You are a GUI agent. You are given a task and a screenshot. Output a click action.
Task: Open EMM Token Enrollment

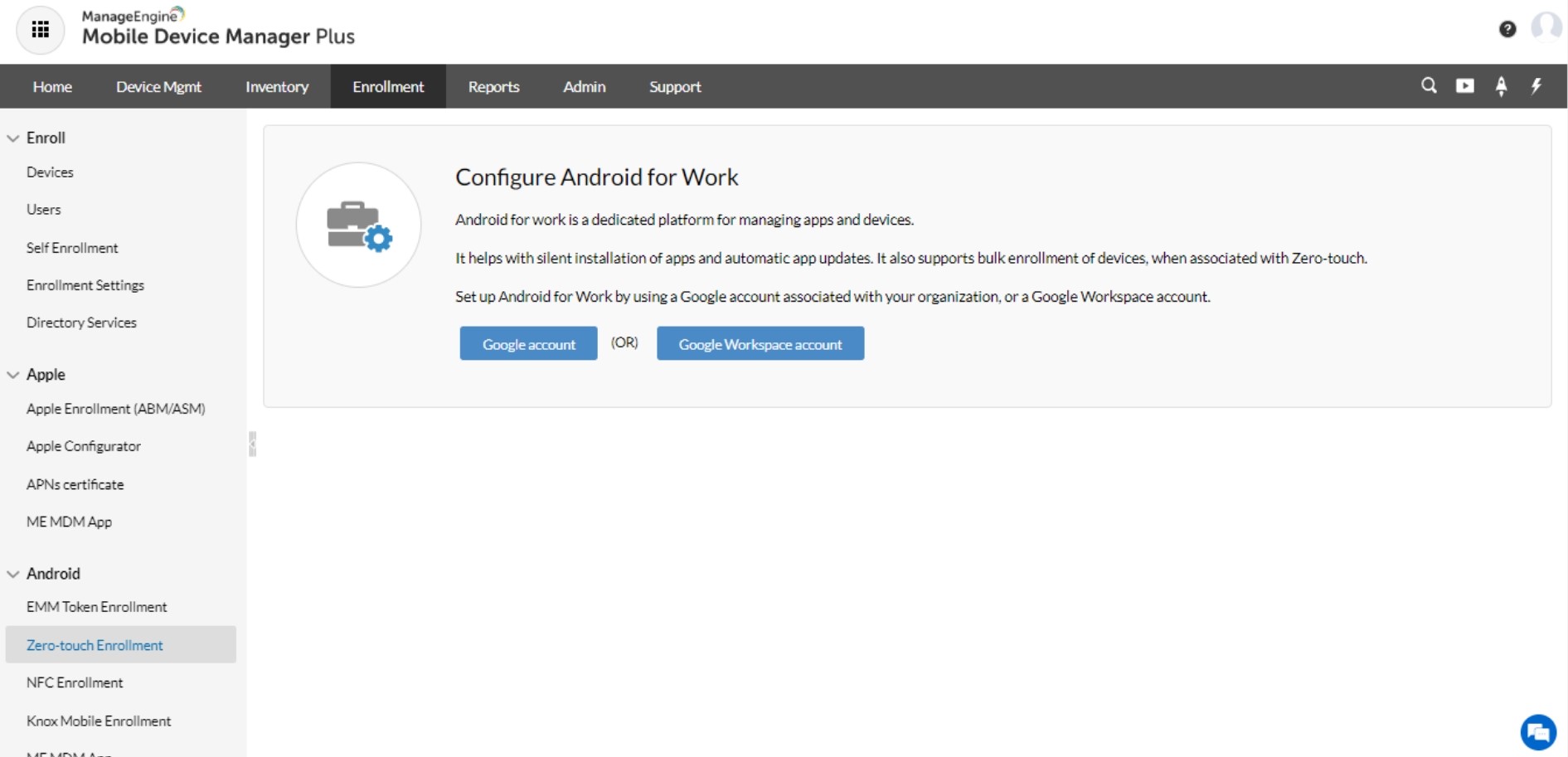(96, 607)
